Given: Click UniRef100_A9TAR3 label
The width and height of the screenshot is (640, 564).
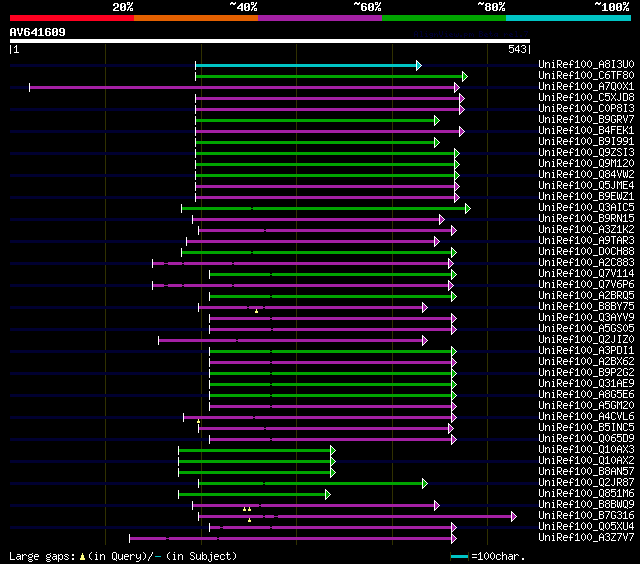Looking at the screenshot, I should point(586,241).
